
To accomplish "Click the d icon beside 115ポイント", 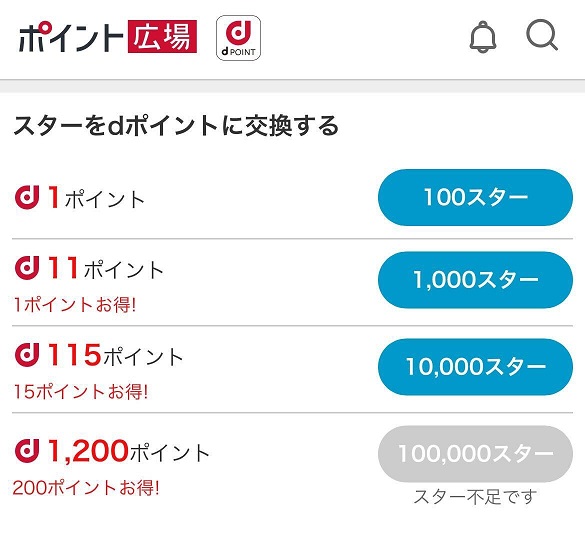I will pos(27,354).
